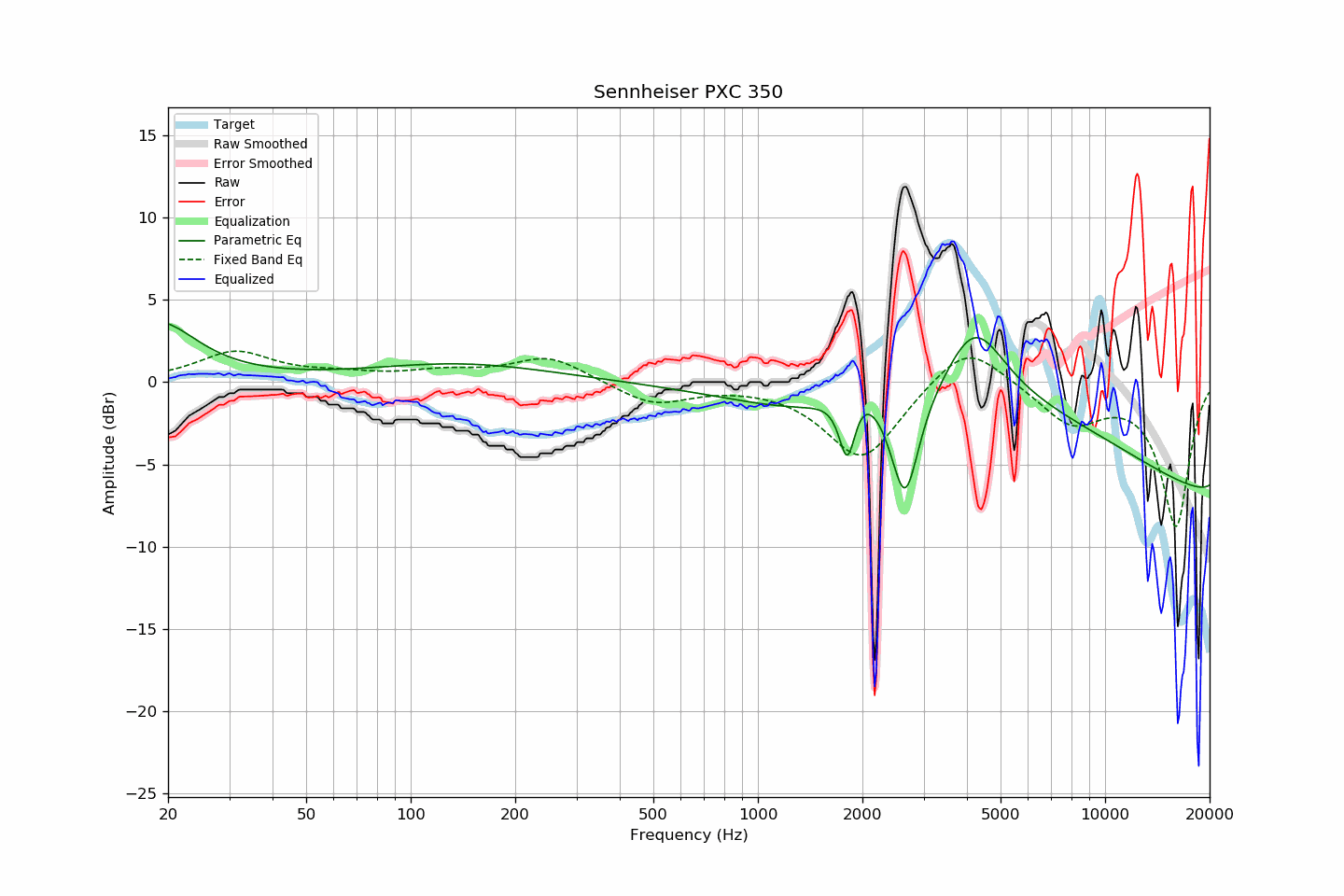Select the Target legend label

[x=234, y=124]
